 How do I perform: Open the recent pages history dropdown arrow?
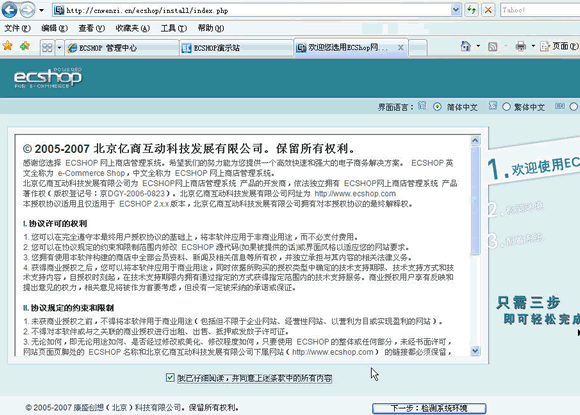(41, 10)
